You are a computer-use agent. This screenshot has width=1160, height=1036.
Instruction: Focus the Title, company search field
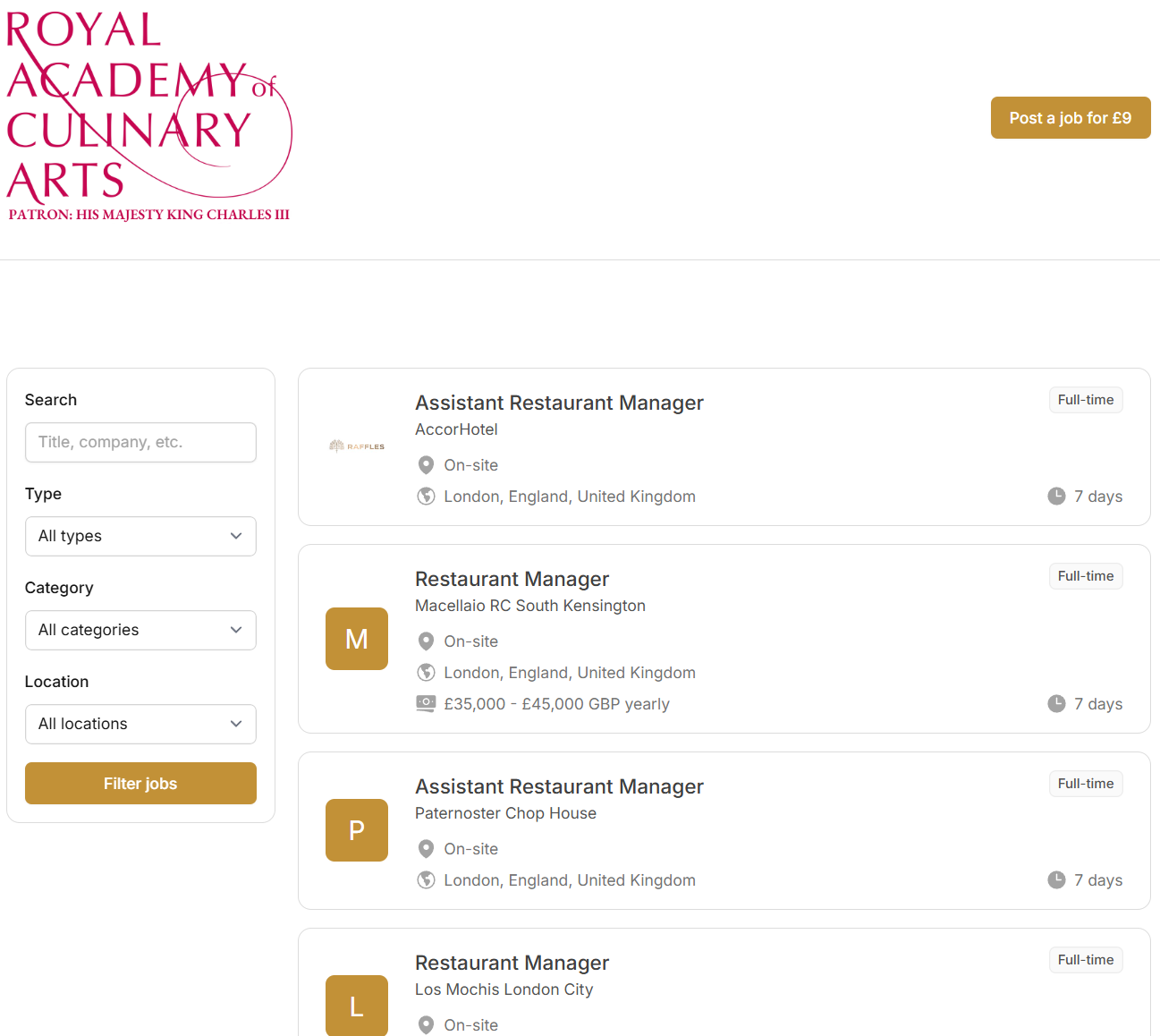[x=140, y=442]
